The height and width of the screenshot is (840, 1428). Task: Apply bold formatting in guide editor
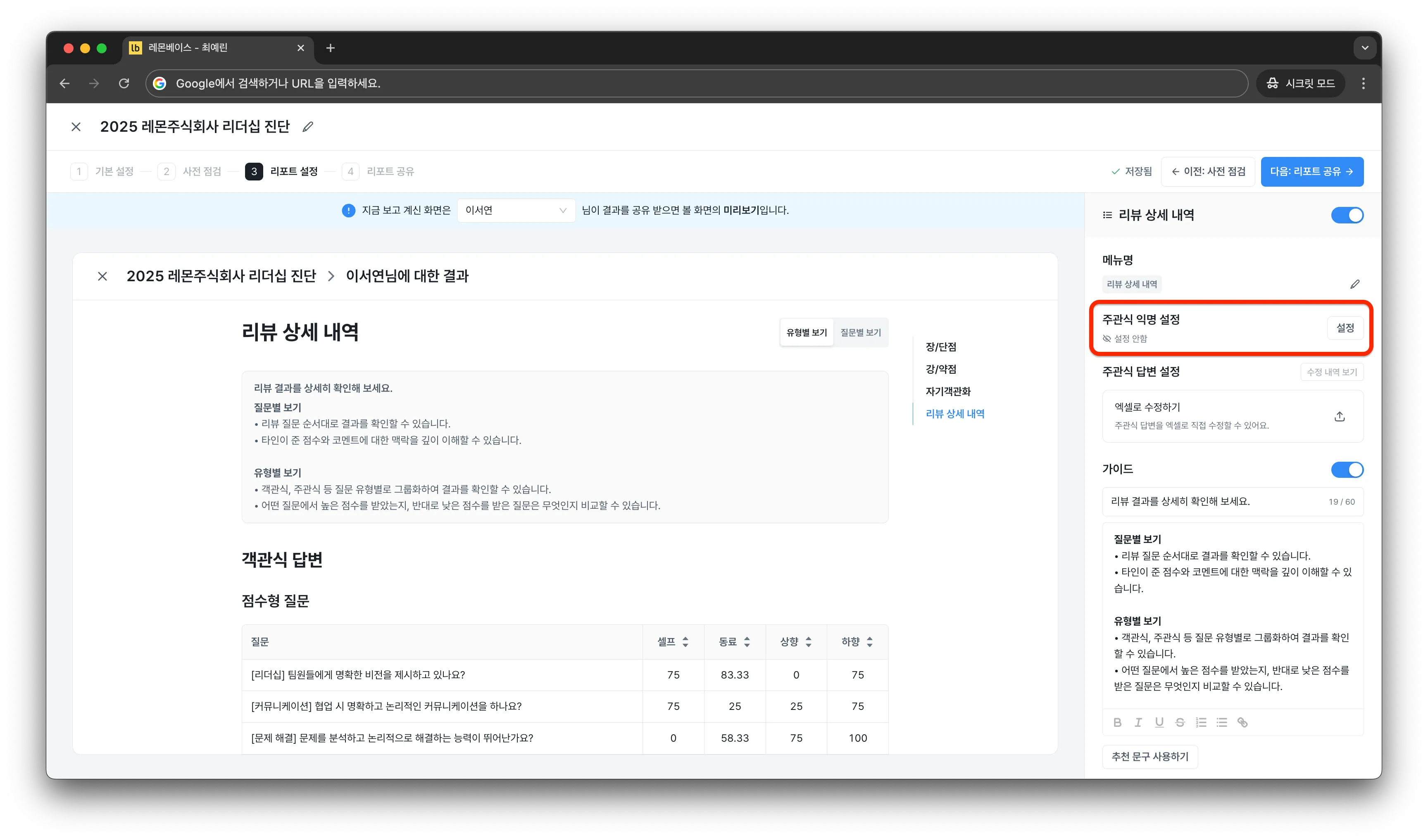(1117, 723)
